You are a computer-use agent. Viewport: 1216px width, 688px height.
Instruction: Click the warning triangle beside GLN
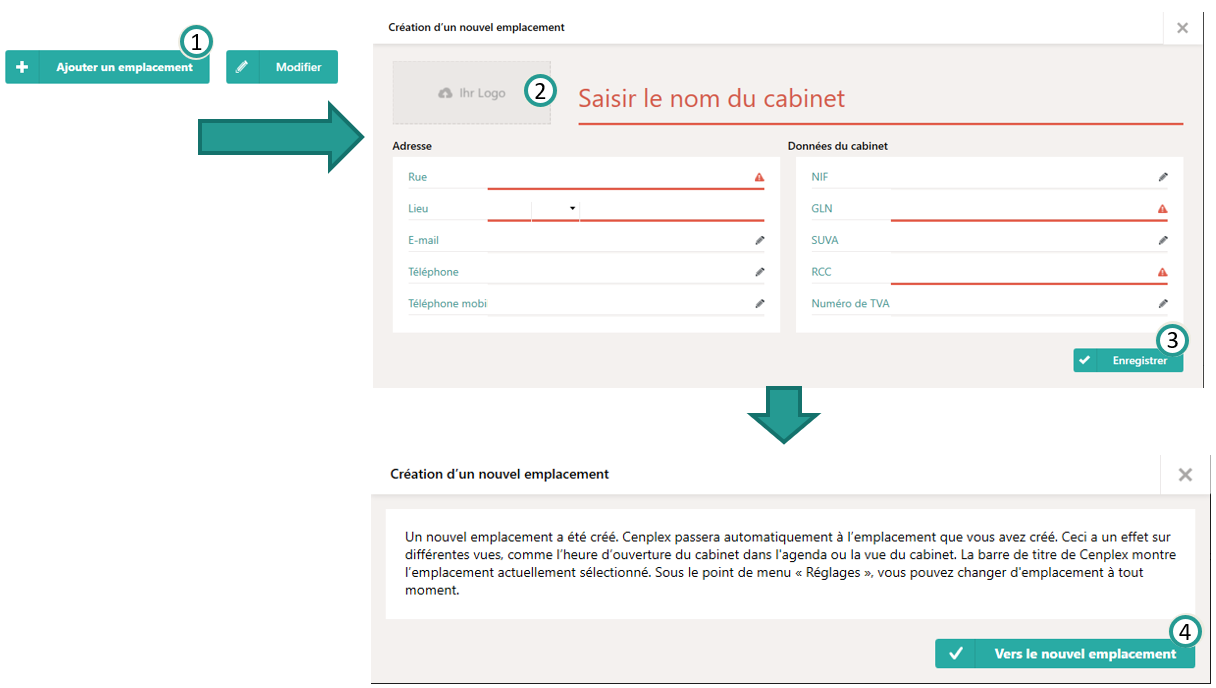[x=1162, y=209]
